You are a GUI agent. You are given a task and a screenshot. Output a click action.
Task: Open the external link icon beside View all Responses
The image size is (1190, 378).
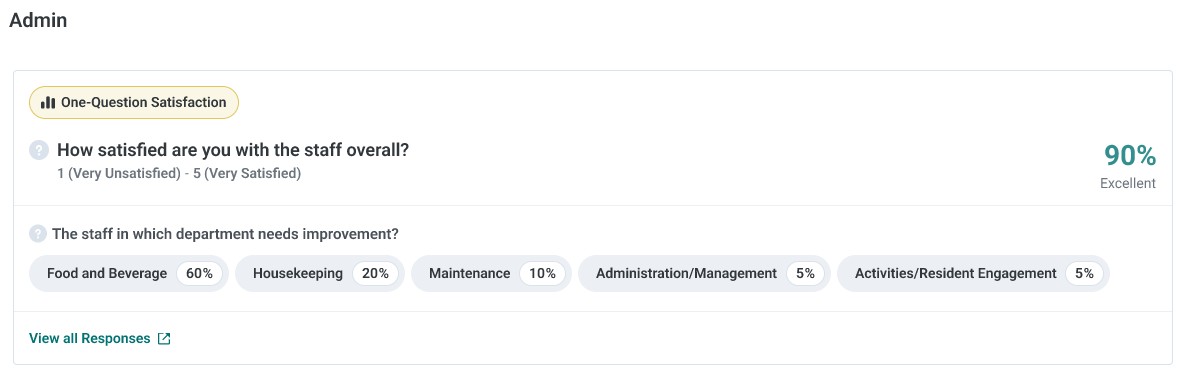click(x=164, y=339)
